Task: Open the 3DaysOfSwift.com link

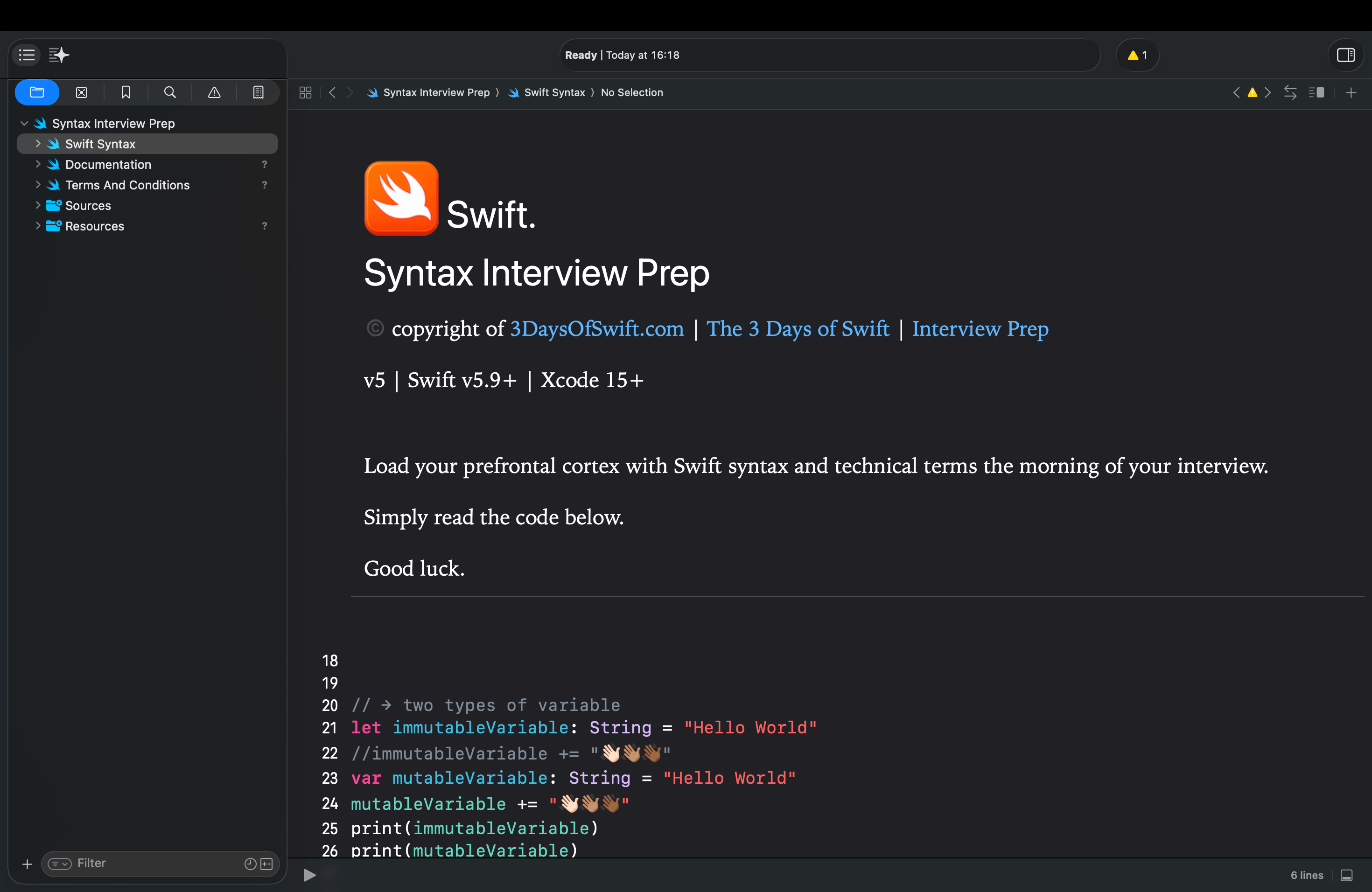Action: coord(596,328)
